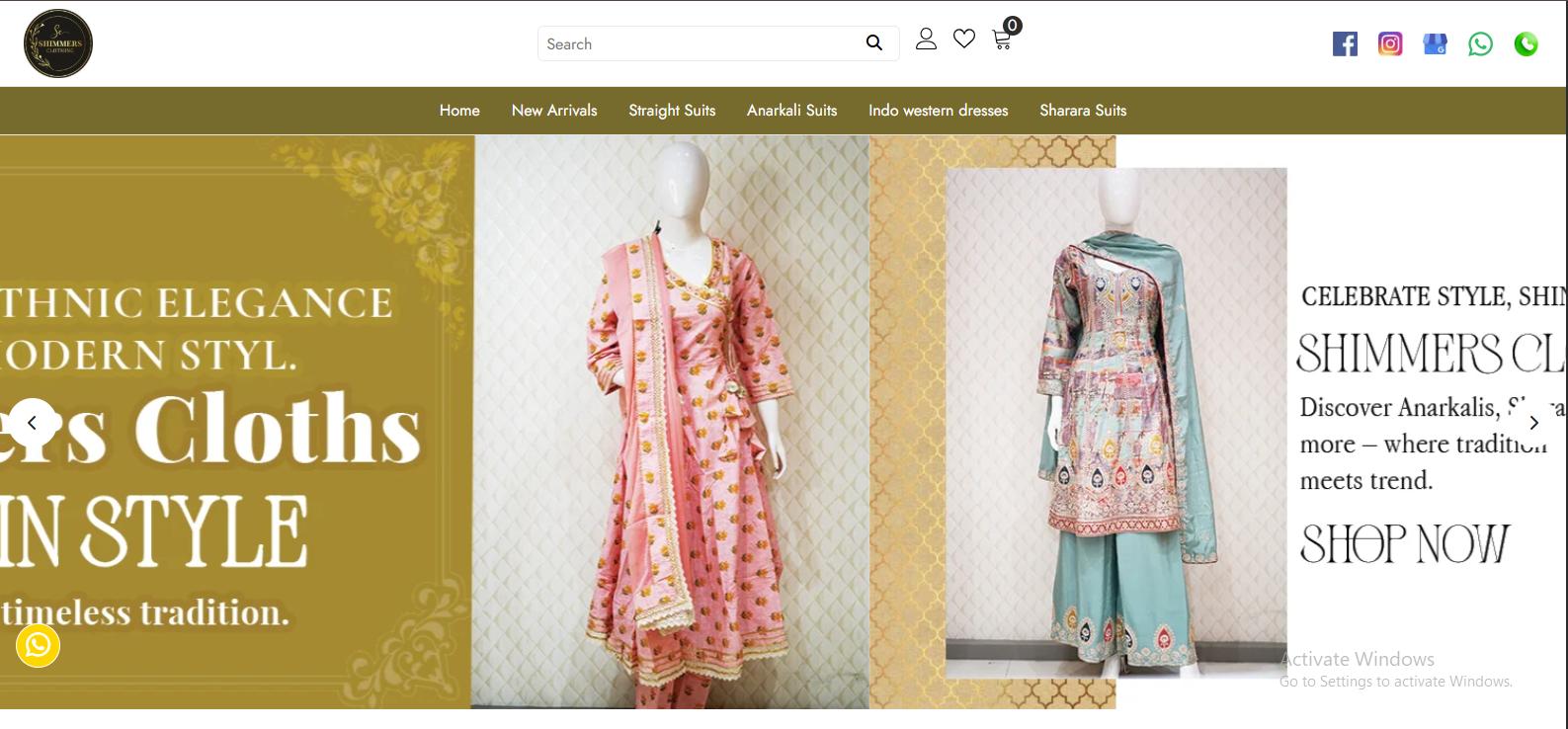Open the user account icon
This screenshot has width=1568, height=729.
pyautogui.click(x=926, y=40)
